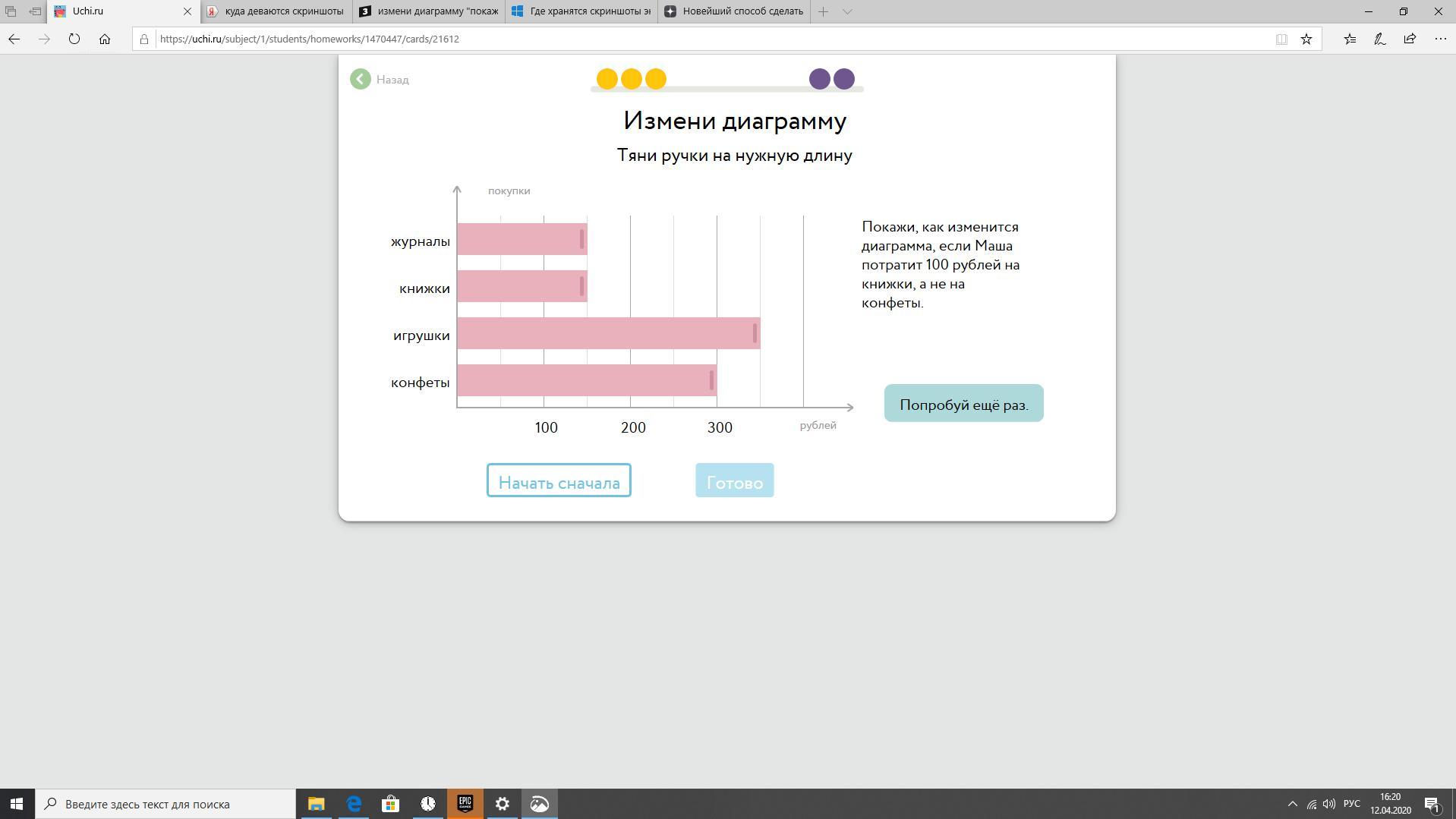Click the 'set these tabs aside' icon
This screenshot has width=1456, height=819.
(35, 11)
